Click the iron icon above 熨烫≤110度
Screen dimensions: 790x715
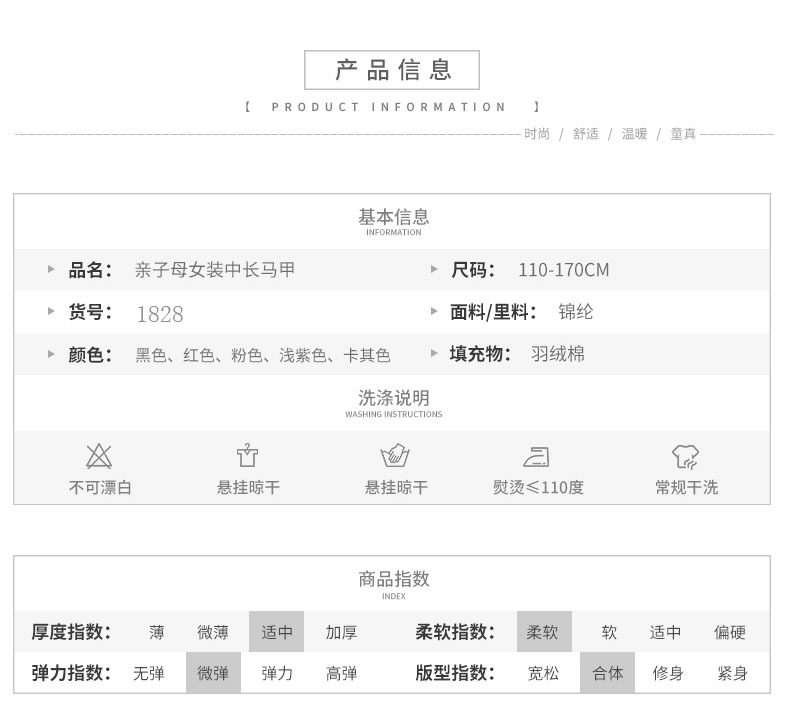[537, 457]
